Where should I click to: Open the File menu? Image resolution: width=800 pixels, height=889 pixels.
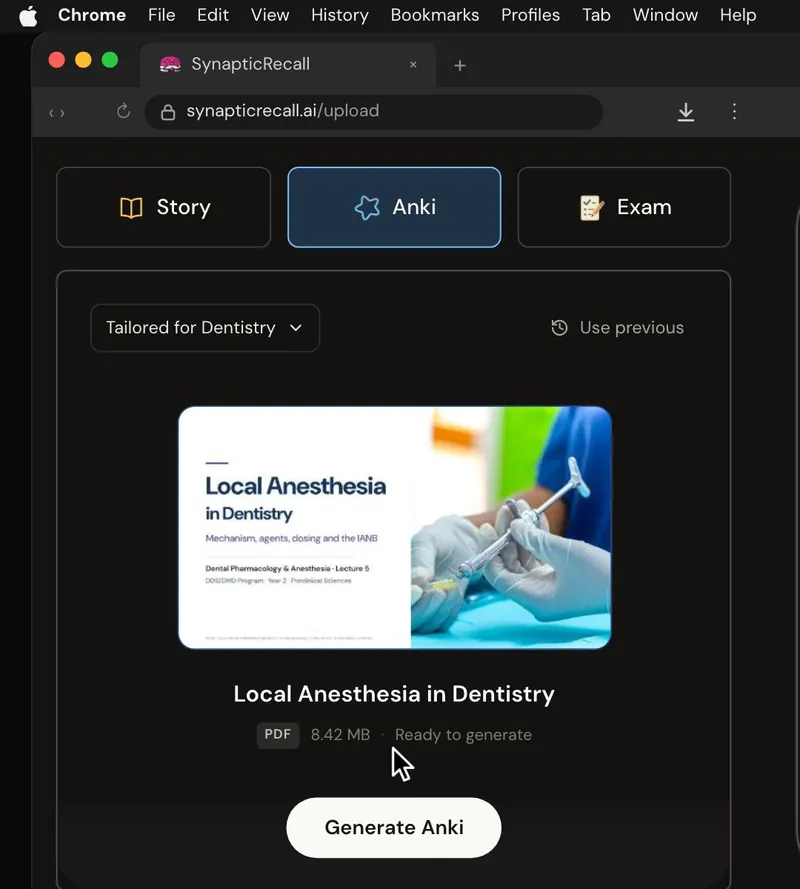point(162,15)
